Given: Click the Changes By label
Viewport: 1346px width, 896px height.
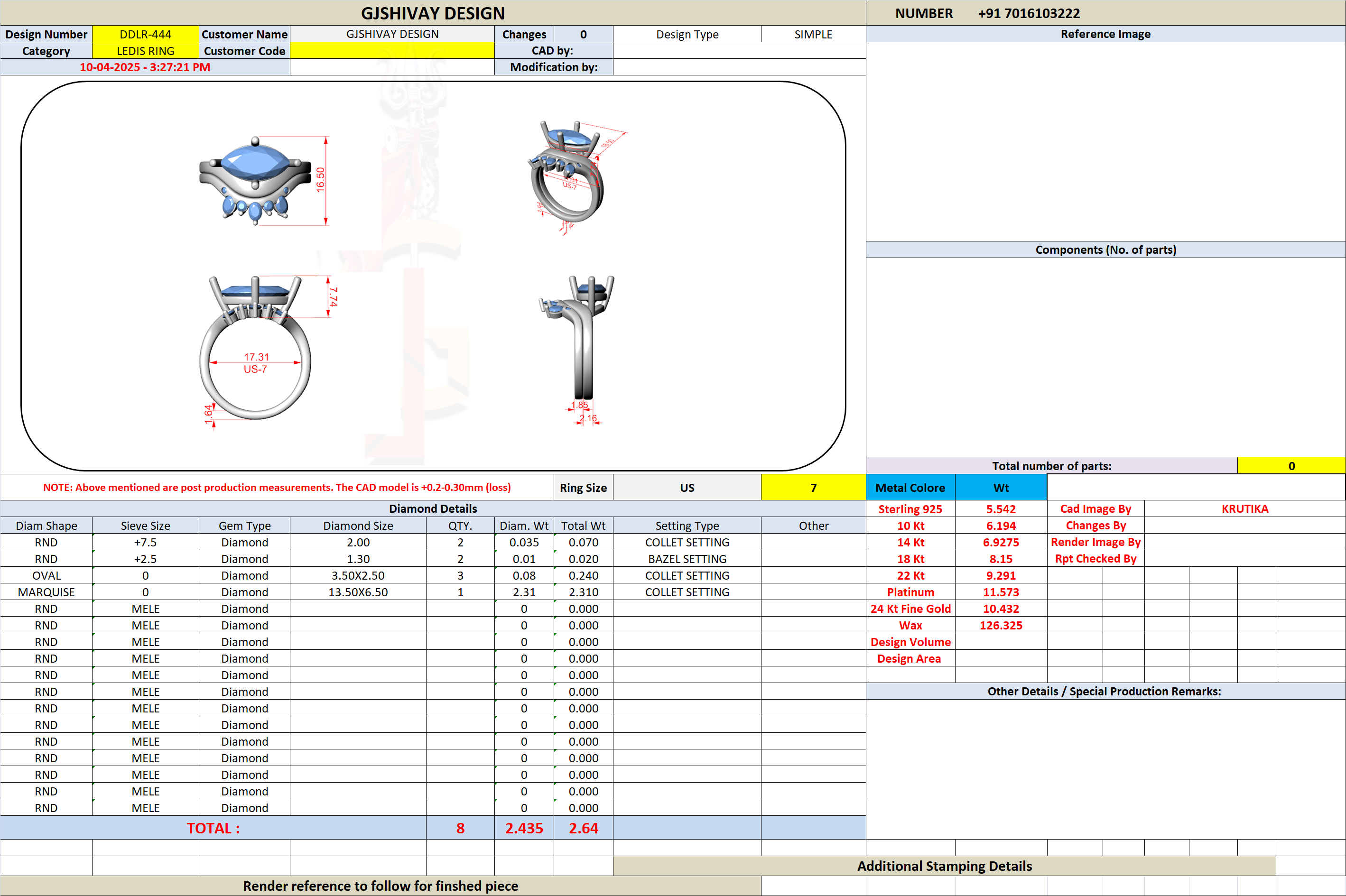Looking at the screenshot, I should [1095, 526].
